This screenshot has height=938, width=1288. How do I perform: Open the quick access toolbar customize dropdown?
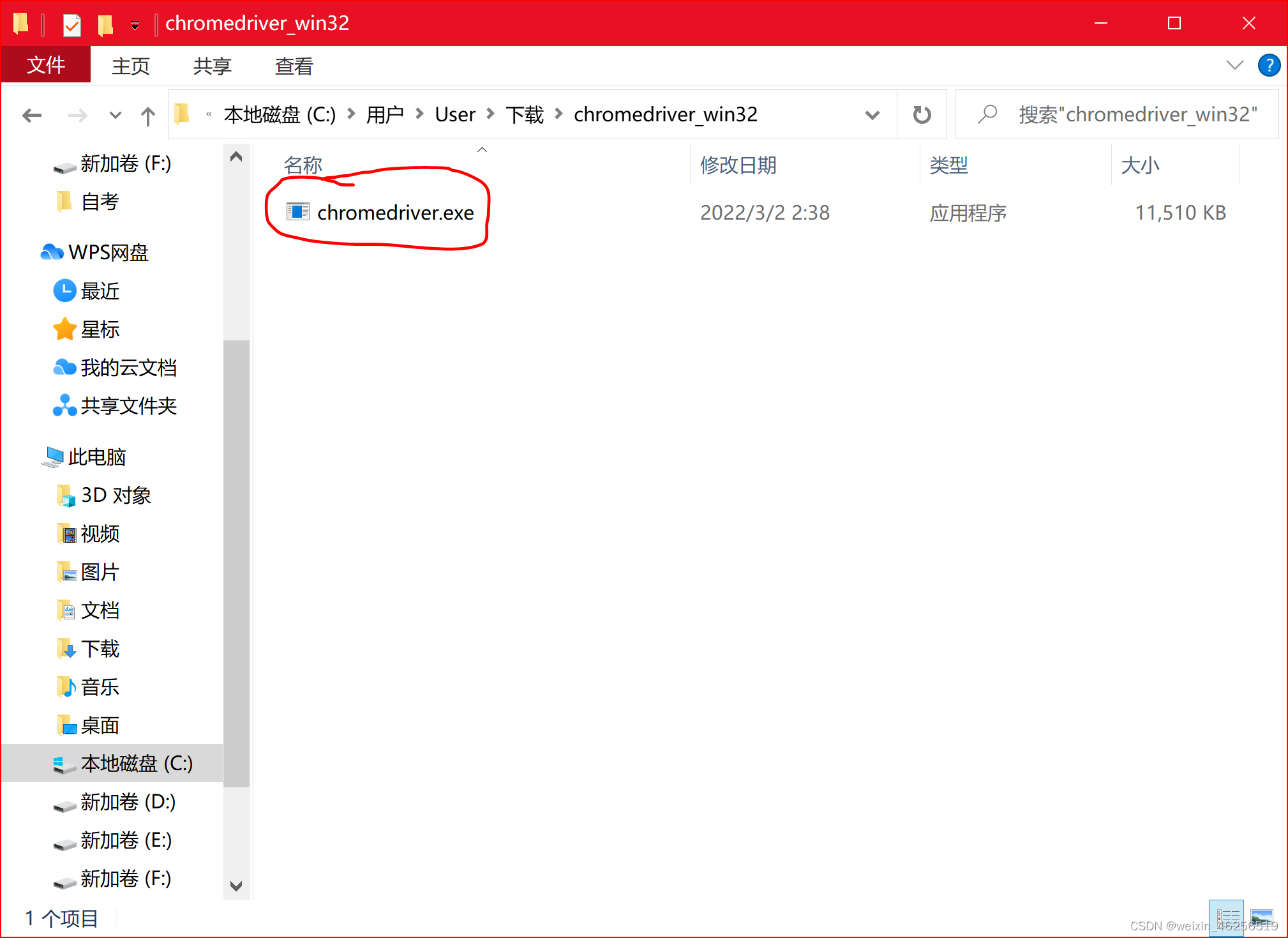tap(135, 24)
